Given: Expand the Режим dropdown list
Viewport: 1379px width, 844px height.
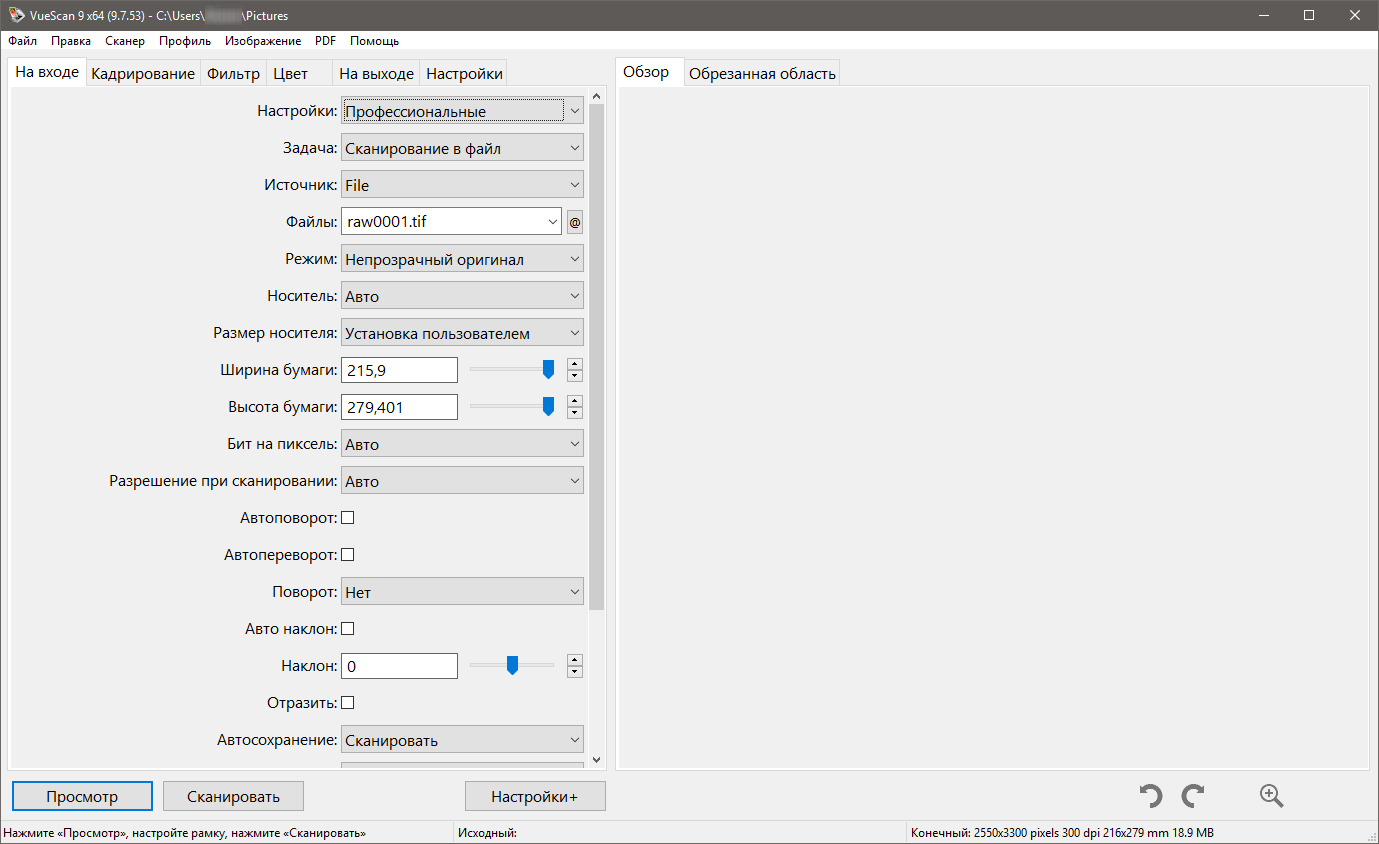Looking at the screenshot, I should (x=462, y=259).
